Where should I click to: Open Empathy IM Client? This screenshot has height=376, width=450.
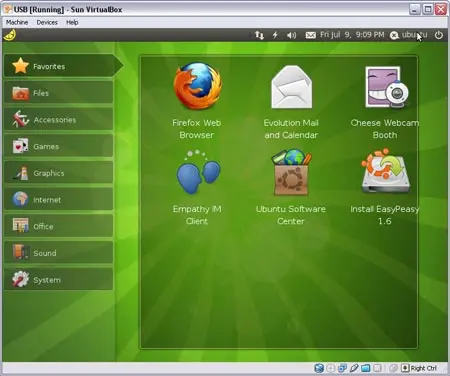point(197,187)
